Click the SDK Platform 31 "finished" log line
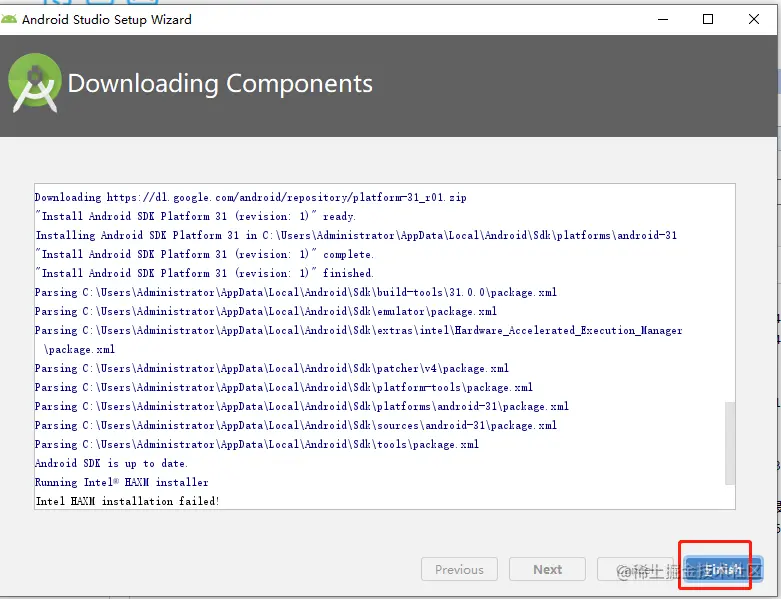The height and width of the screenshot is (599, 781). point(204,273)
